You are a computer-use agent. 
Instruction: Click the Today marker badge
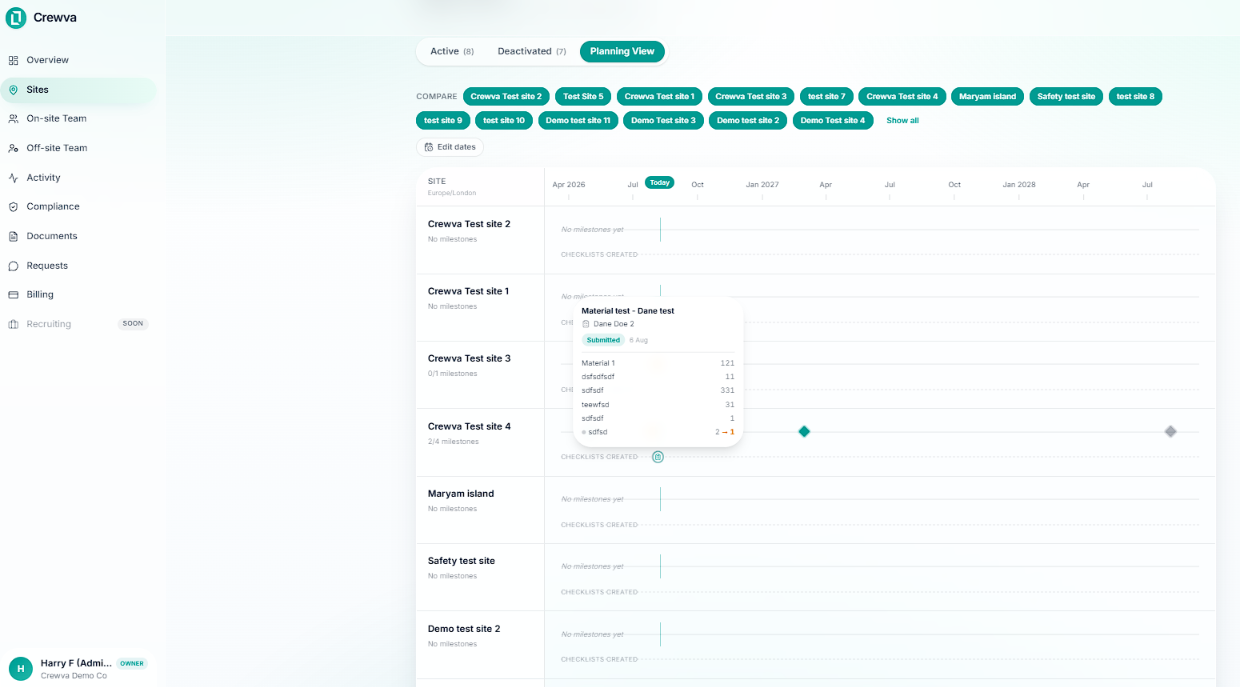pyautogui.click(x=659, y=182)
